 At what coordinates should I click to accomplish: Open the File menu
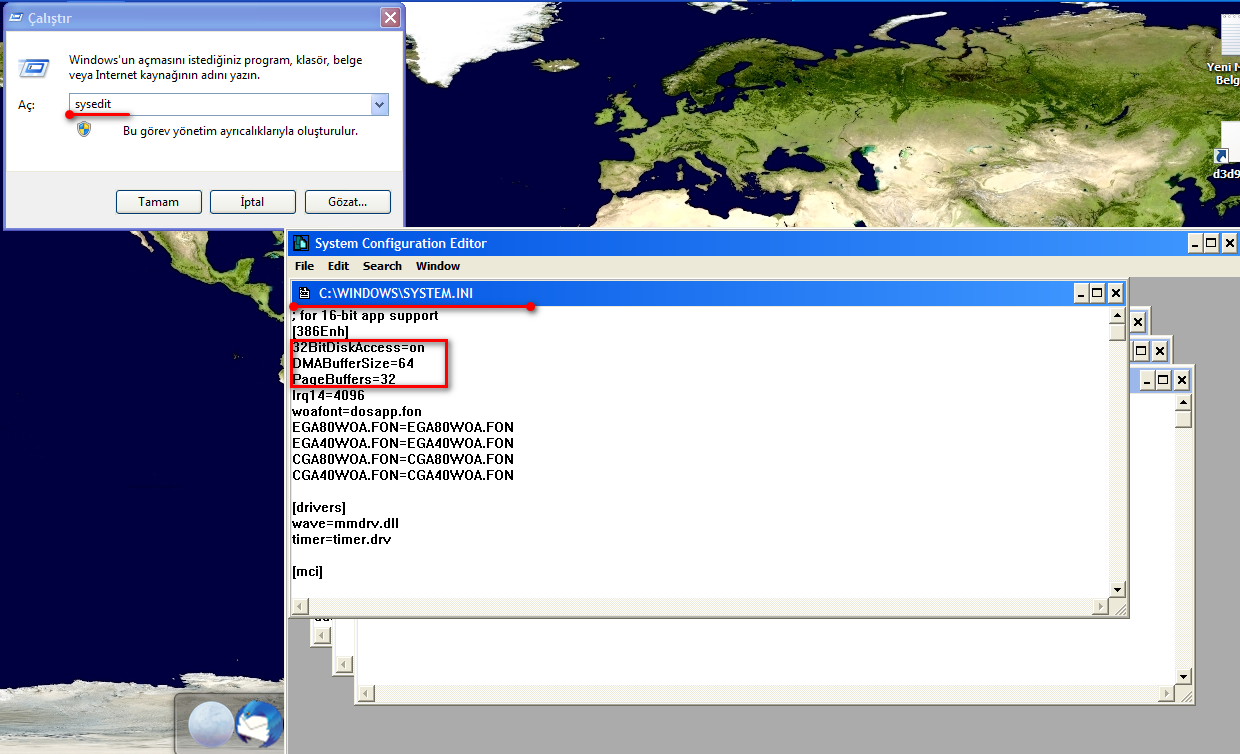(x=304, y=266)
